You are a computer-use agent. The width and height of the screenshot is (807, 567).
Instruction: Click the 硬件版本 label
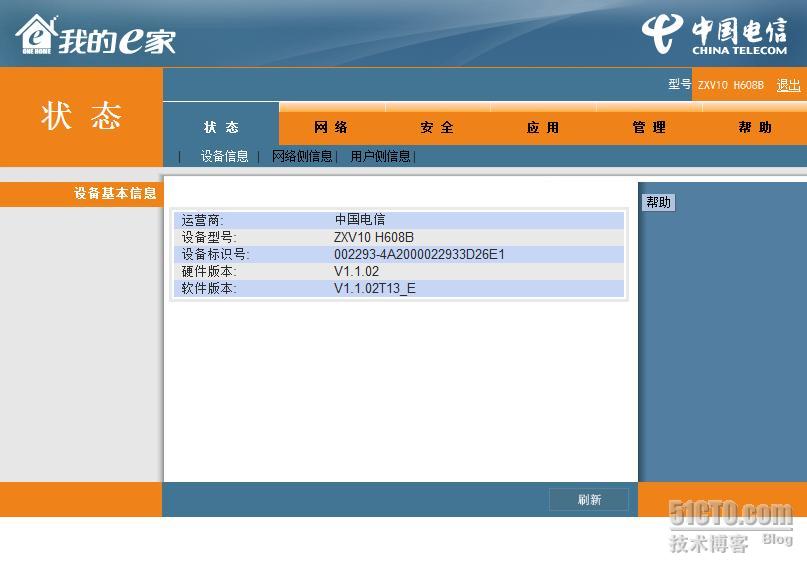209,271
